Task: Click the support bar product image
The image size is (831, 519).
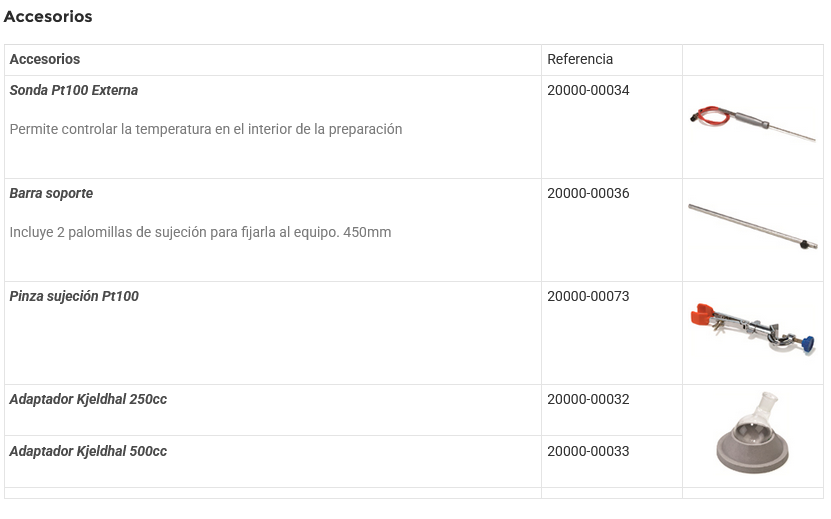Action: point(752,225)
